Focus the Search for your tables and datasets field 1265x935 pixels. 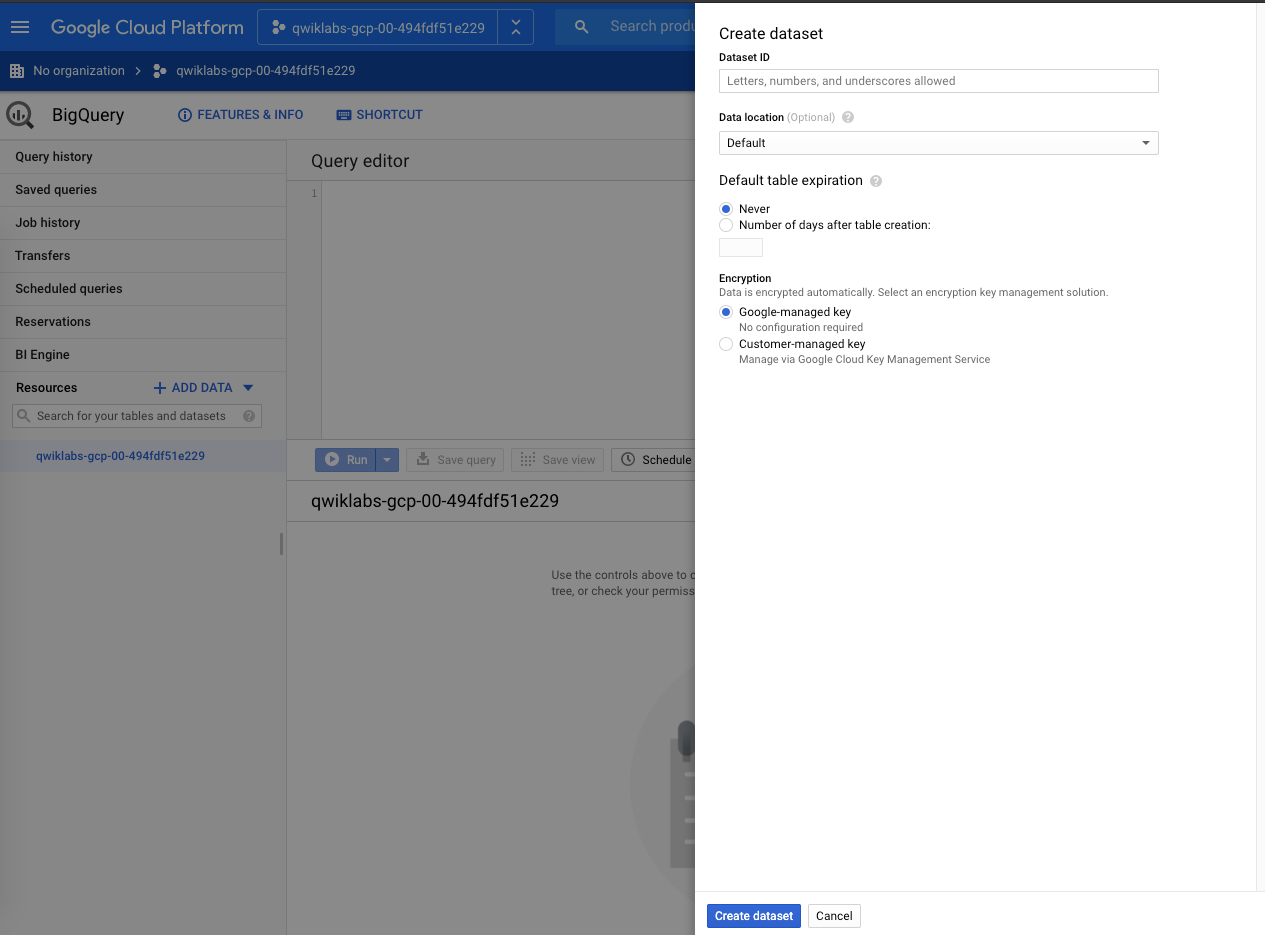click(x=137, y=416)
